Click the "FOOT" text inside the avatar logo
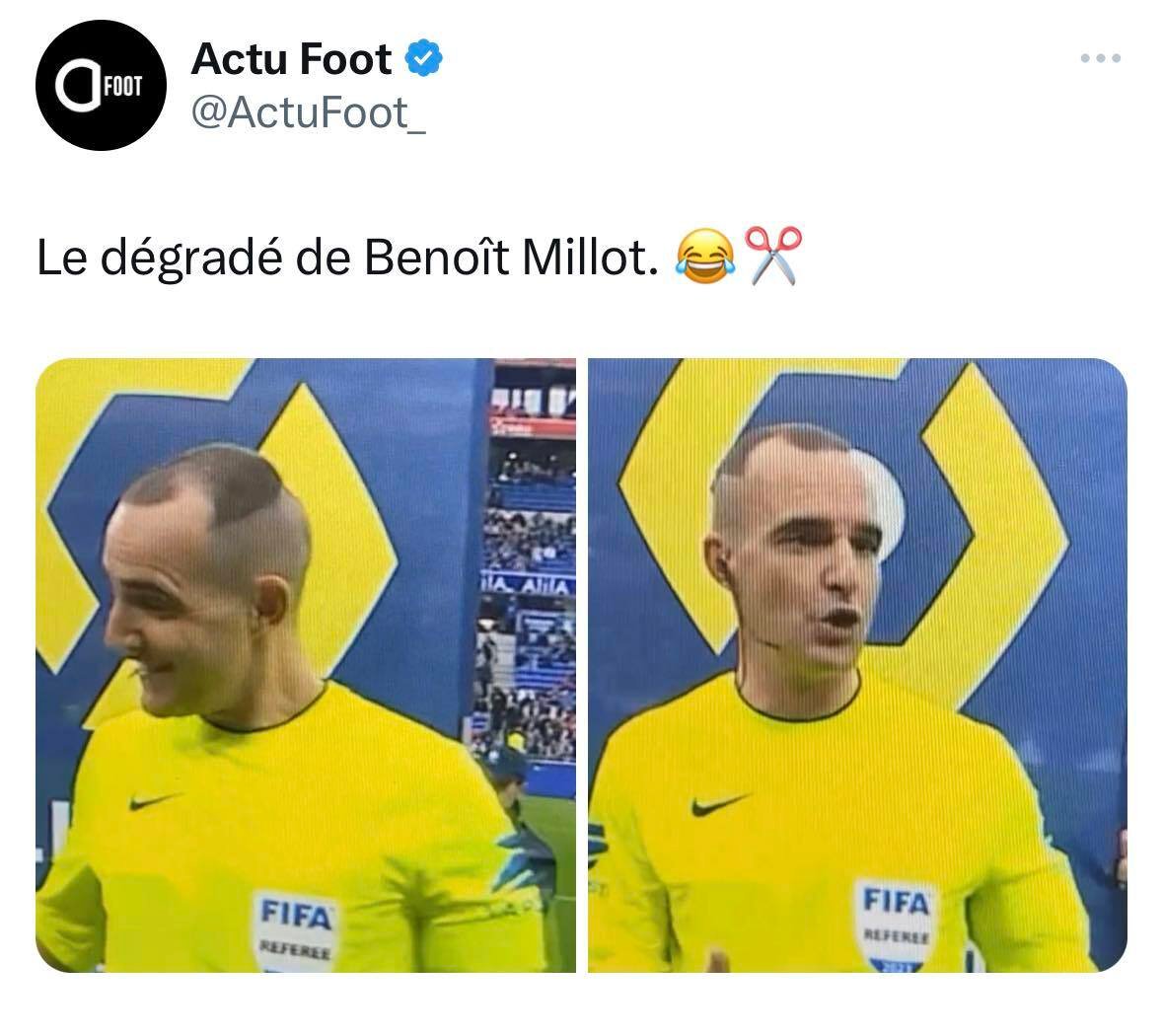The image size is (1163, 1036). (123, 86)
